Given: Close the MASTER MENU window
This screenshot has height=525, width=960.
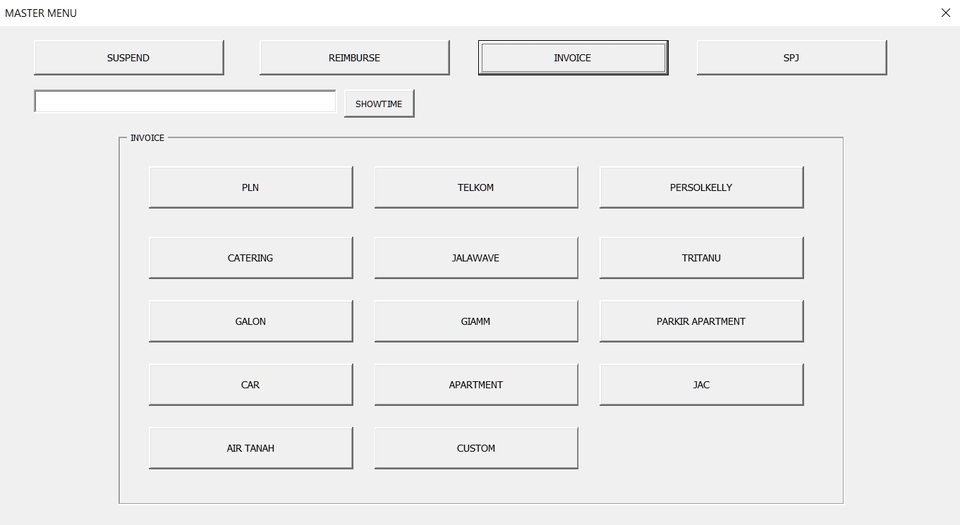Looking at the screenshot, I should click(x=945, y=13).
